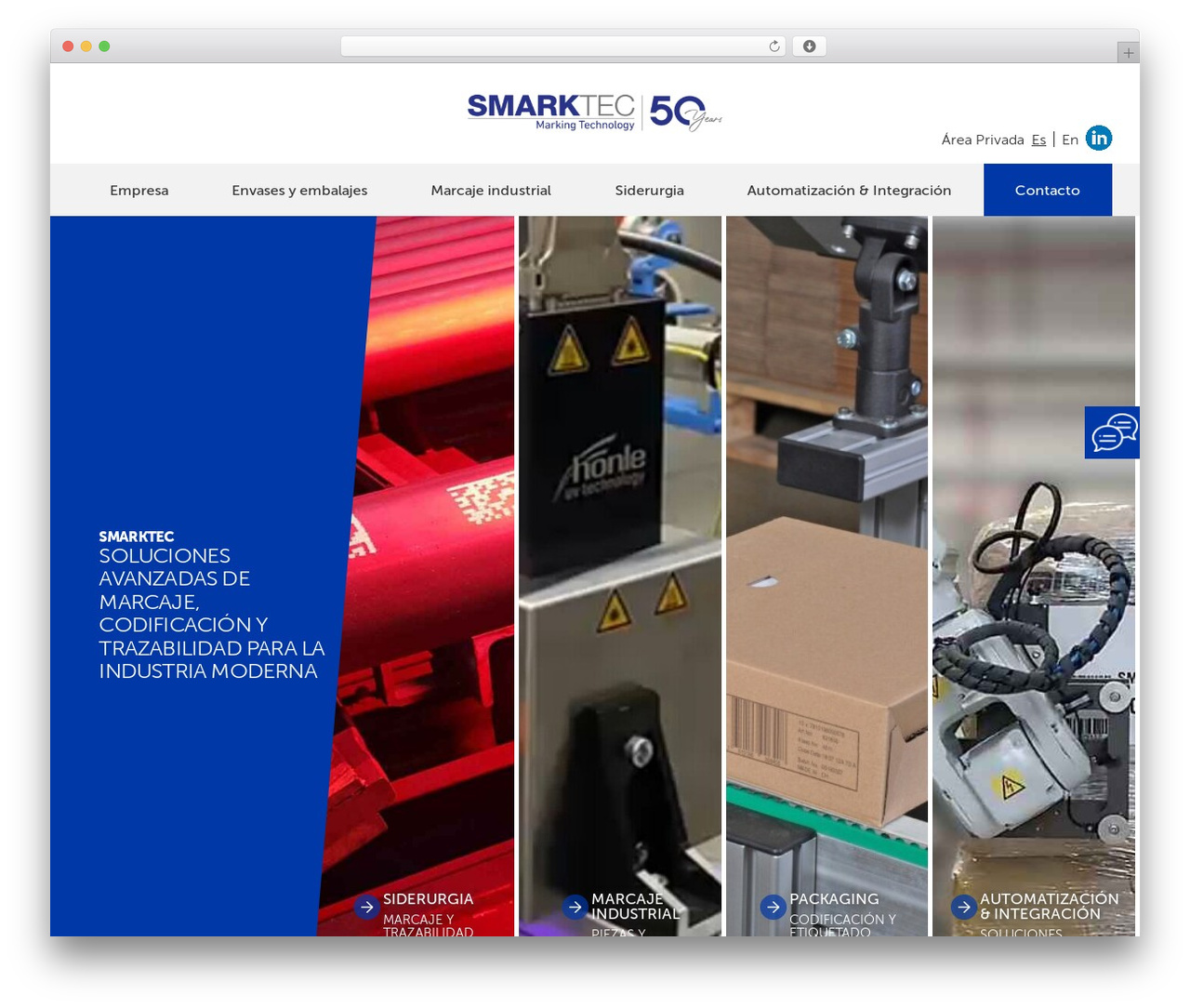Open the robot arm Automatización image panel
This screenshot has height=1008, width=1190.
[1034, 576]
